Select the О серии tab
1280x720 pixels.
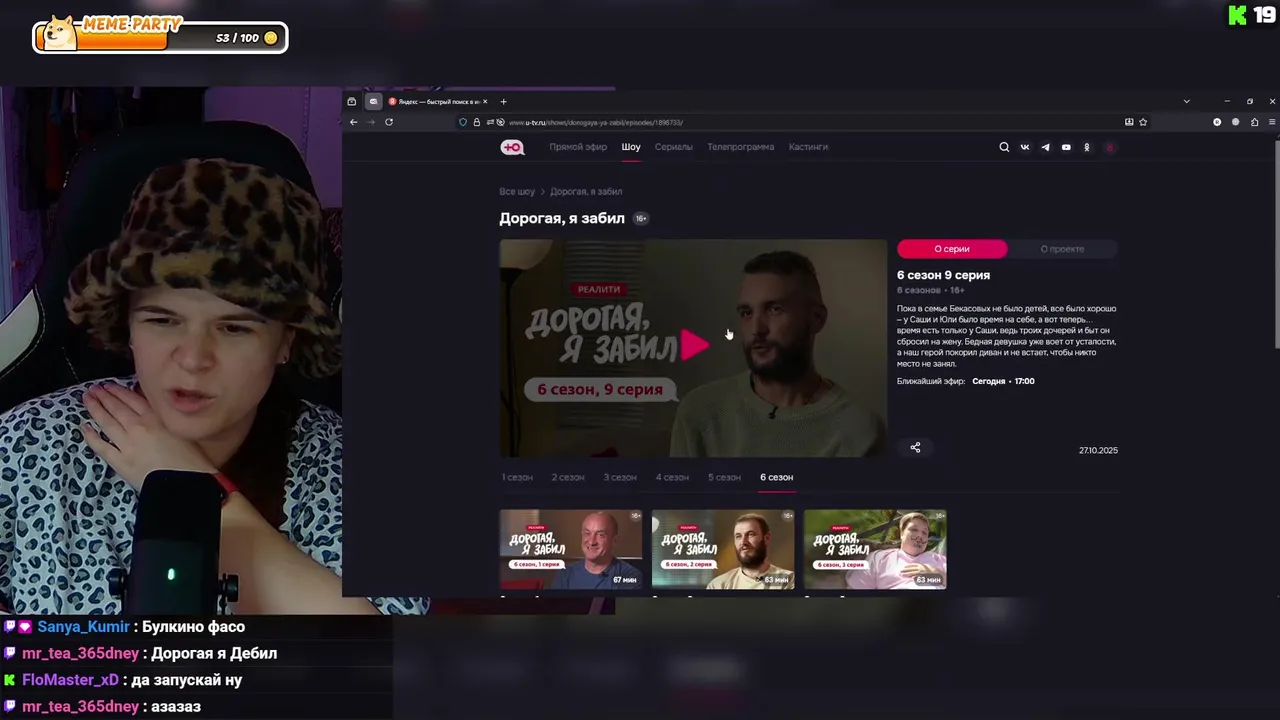[952, 249]
